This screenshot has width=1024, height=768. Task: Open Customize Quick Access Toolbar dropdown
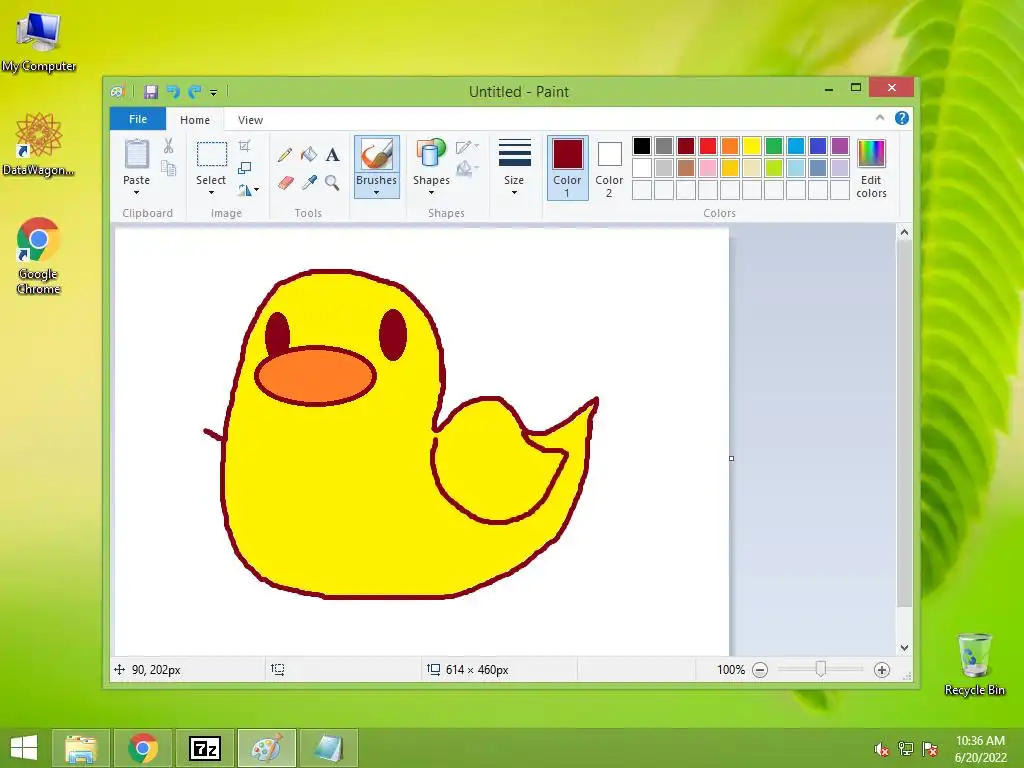[x=214, y=92]
